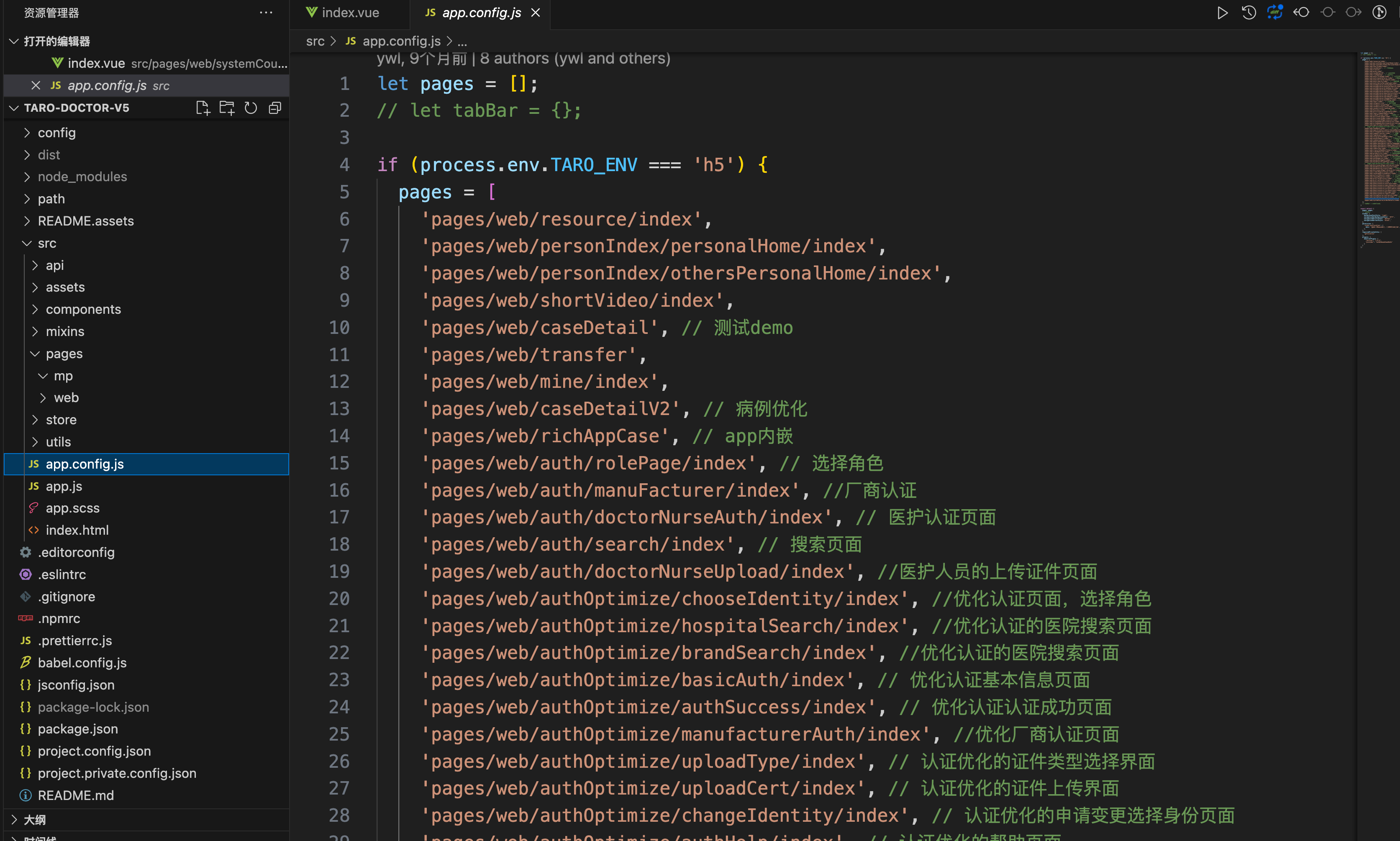Open index.html file
Image resolution: width=1400 pixels, height=841 pixels.
point(146,531)
